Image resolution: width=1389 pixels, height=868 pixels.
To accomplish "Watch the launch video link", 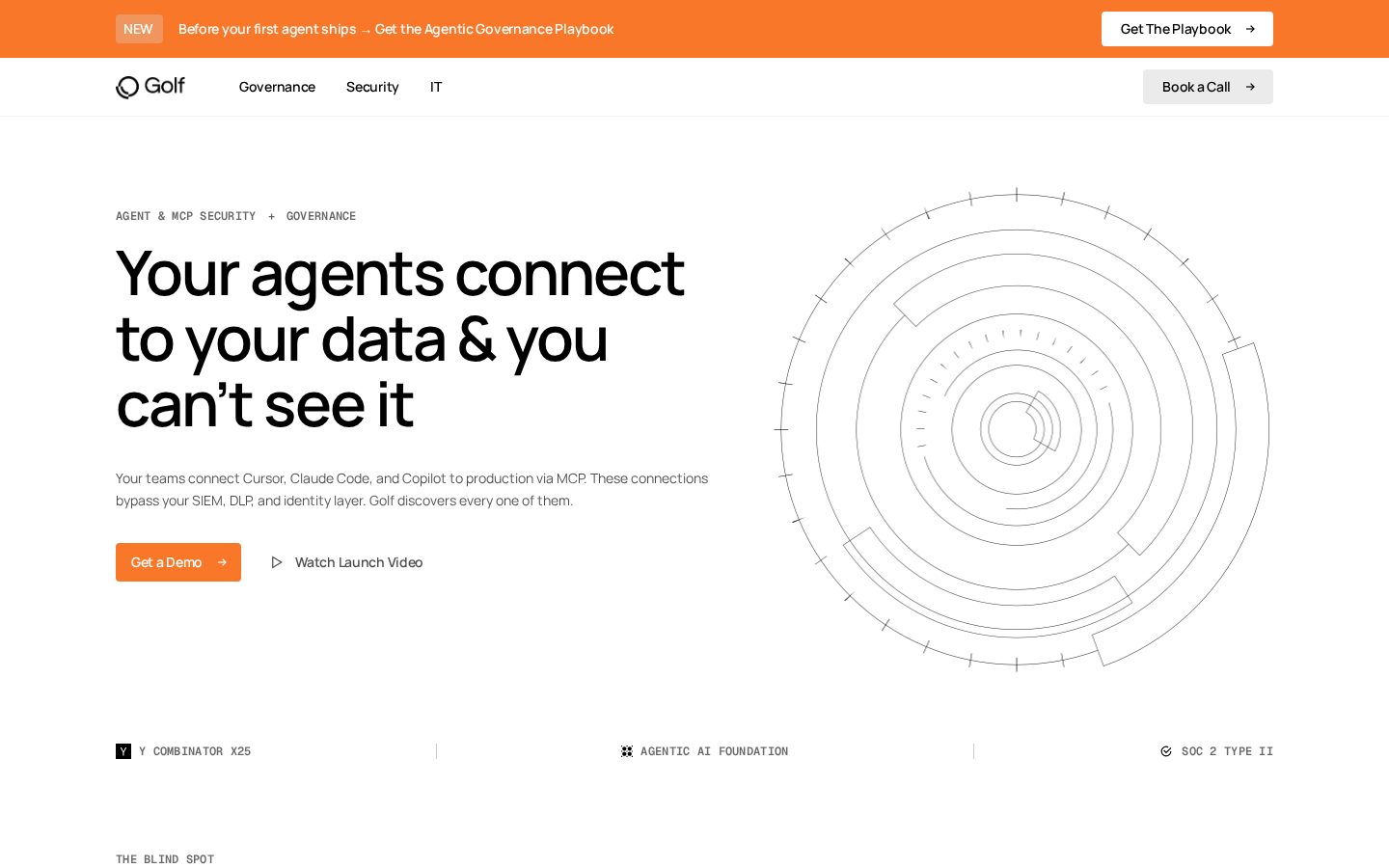I will pyautogui.click(x=347, y=562).
